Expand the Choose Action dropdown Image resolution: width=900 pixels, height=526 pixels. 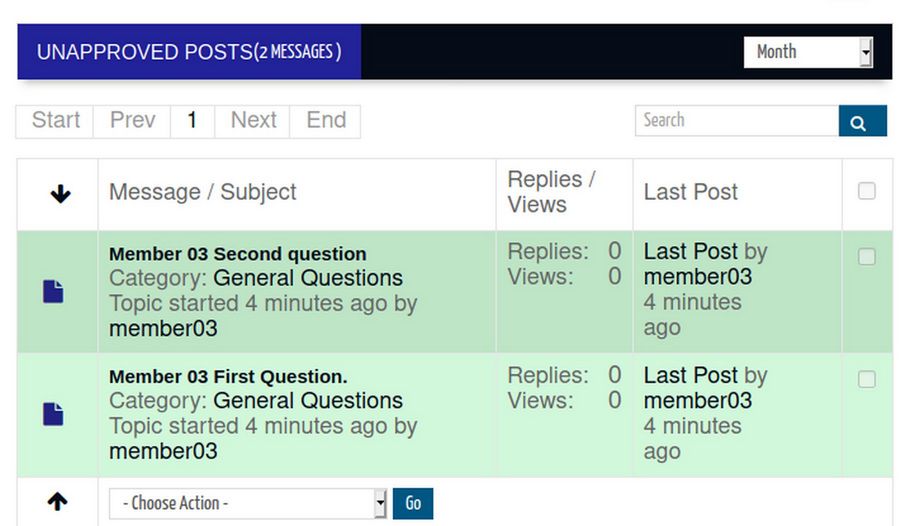click(247, 503)
